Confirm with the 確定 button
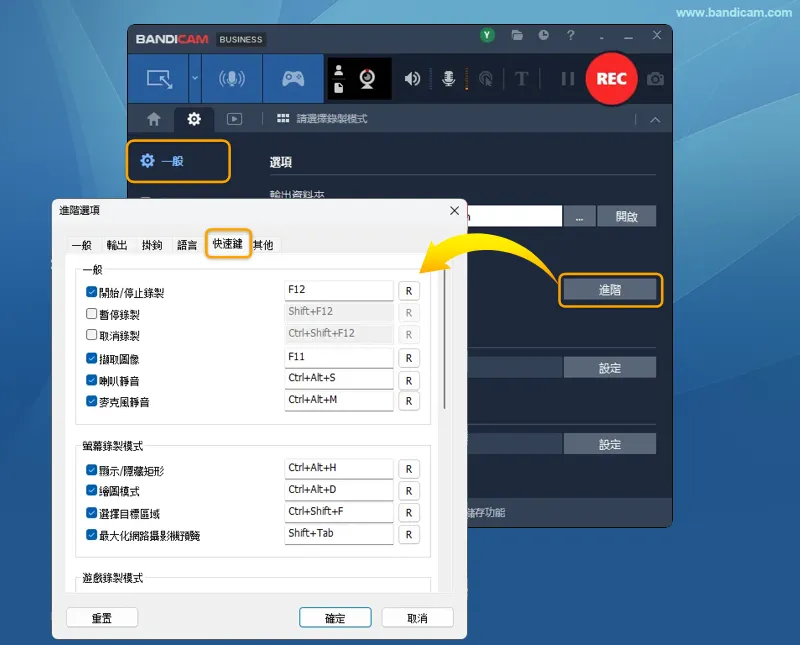 pyautogui.click(x=335, y=618)
